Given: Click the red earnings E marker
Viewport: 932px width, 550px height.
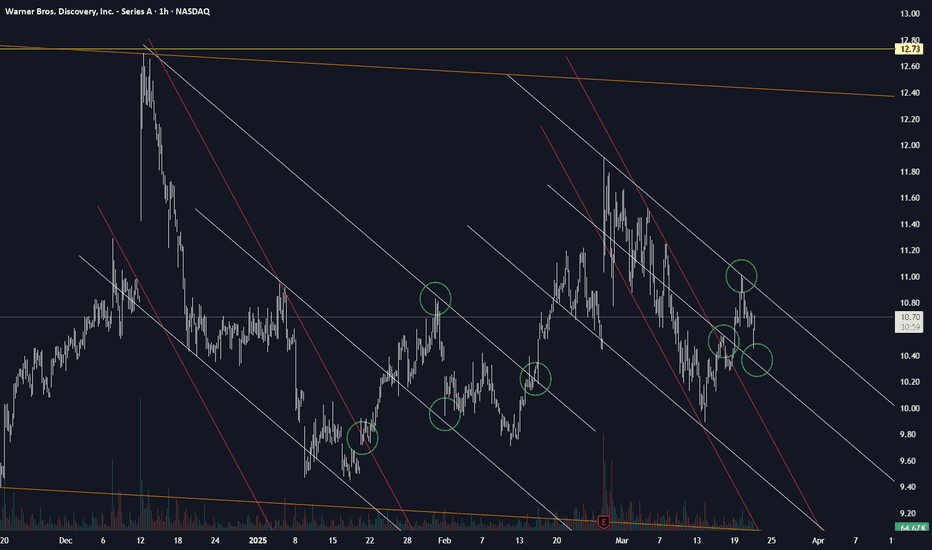Looking at the screenshot, I should (x=603, y=523).
